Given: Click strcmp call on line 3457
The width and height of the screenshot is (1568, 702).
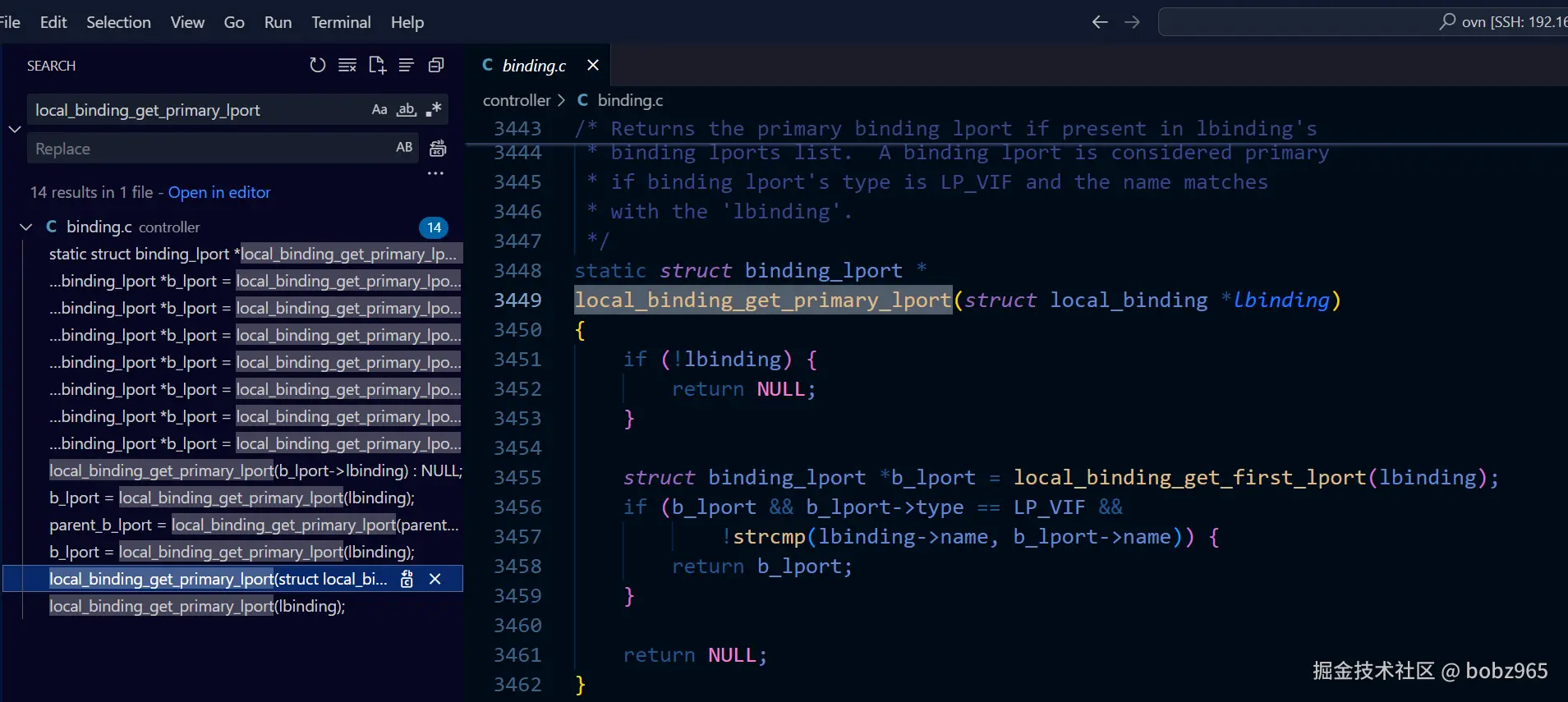Looking at the screenshot, I should tap(769, 537).
